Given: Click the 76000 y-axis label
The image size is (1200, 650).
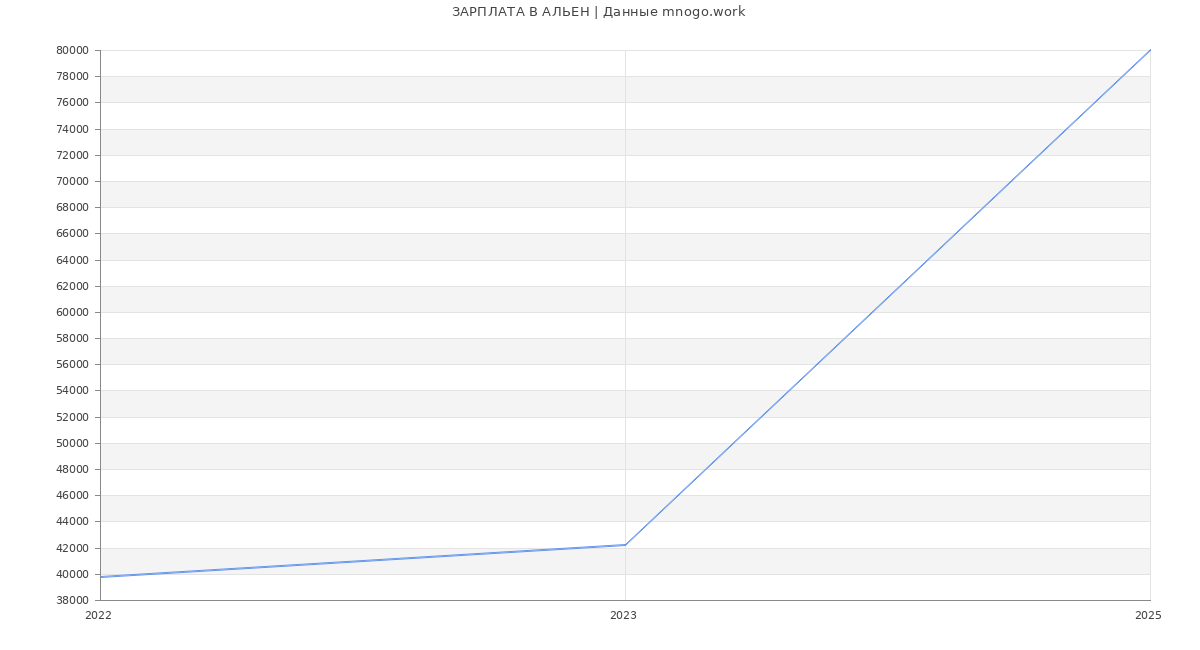Looking at the screenshot, I should (72, 102).
